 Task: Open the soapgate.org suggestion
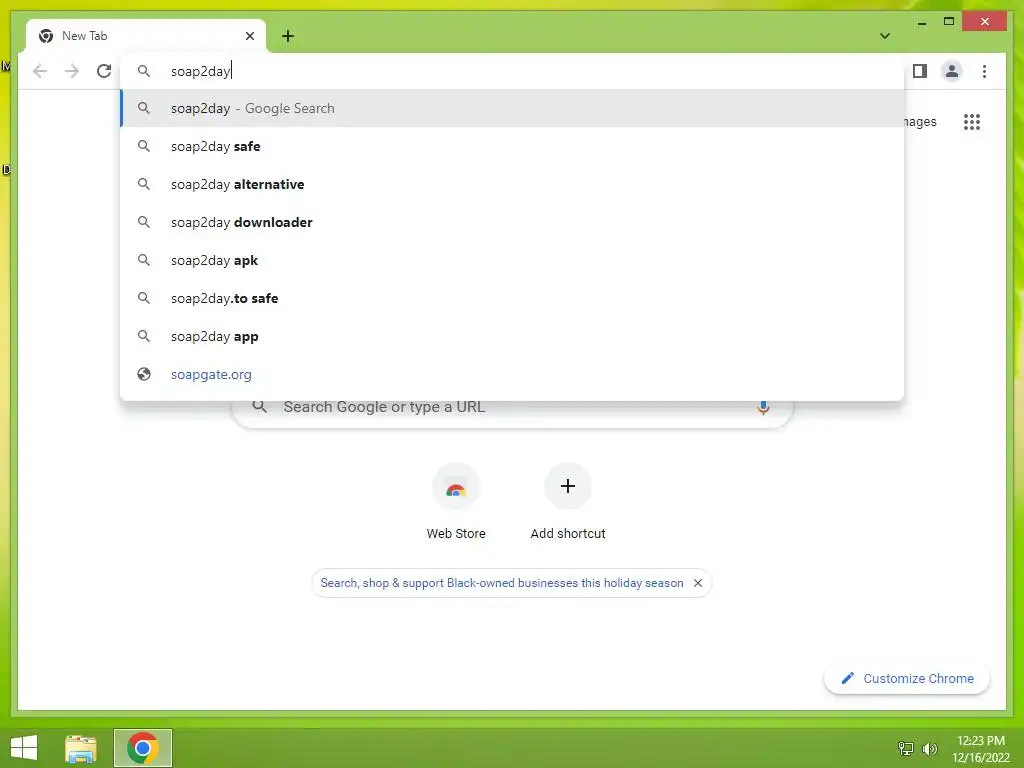tap(513, 374)
